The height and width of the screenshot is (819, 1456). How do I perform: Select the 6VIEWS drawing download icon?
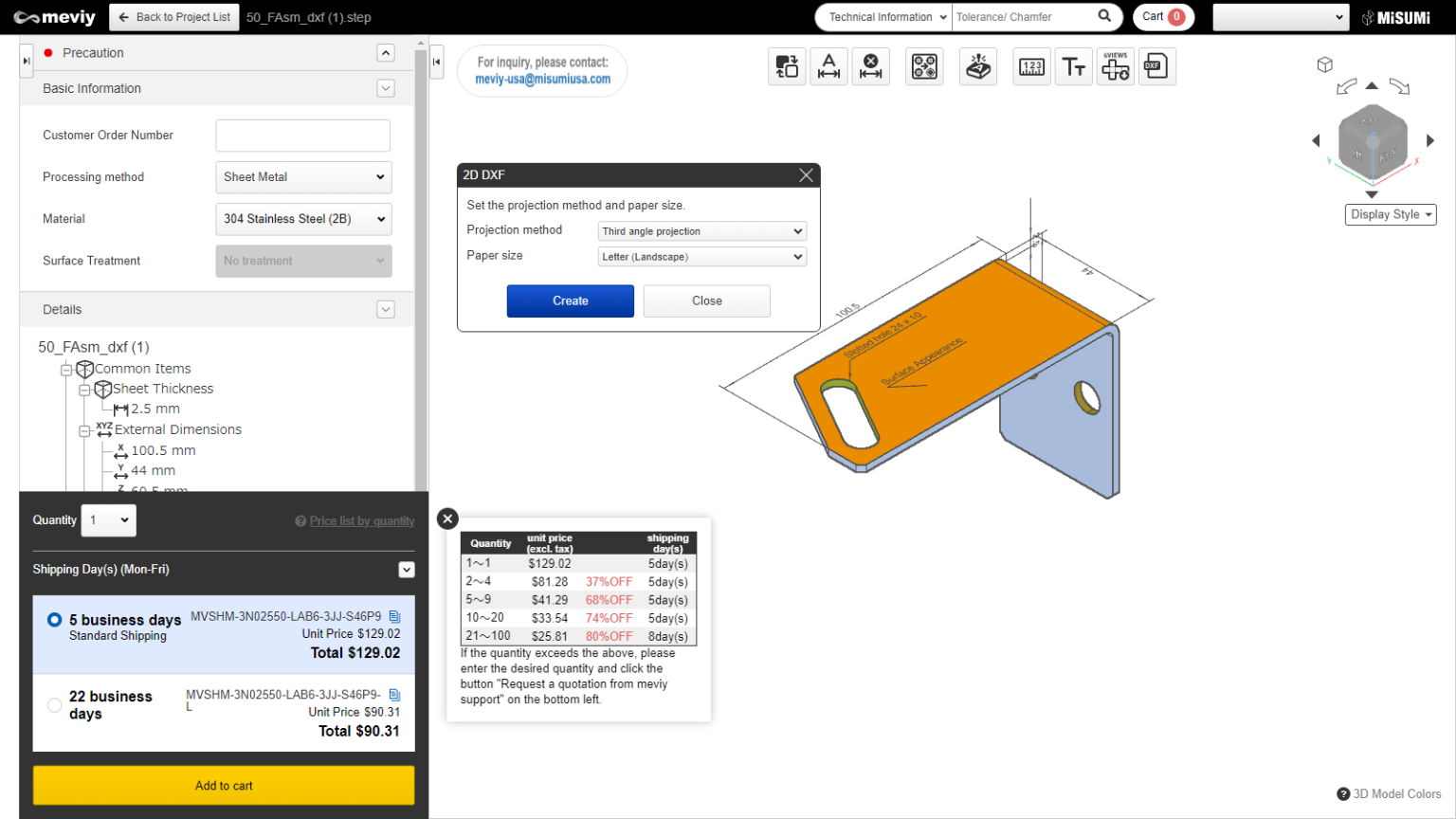point(1116,66)
